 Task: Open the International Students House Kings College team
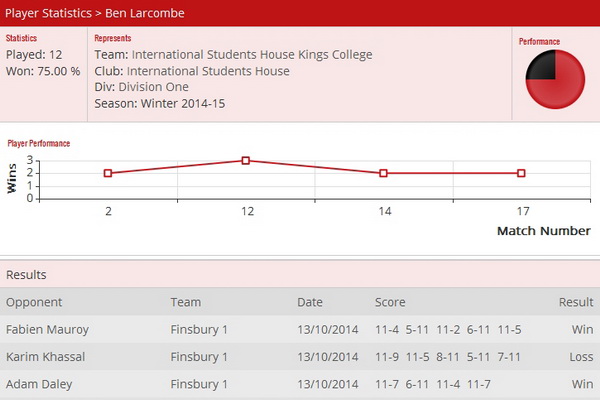252,55
